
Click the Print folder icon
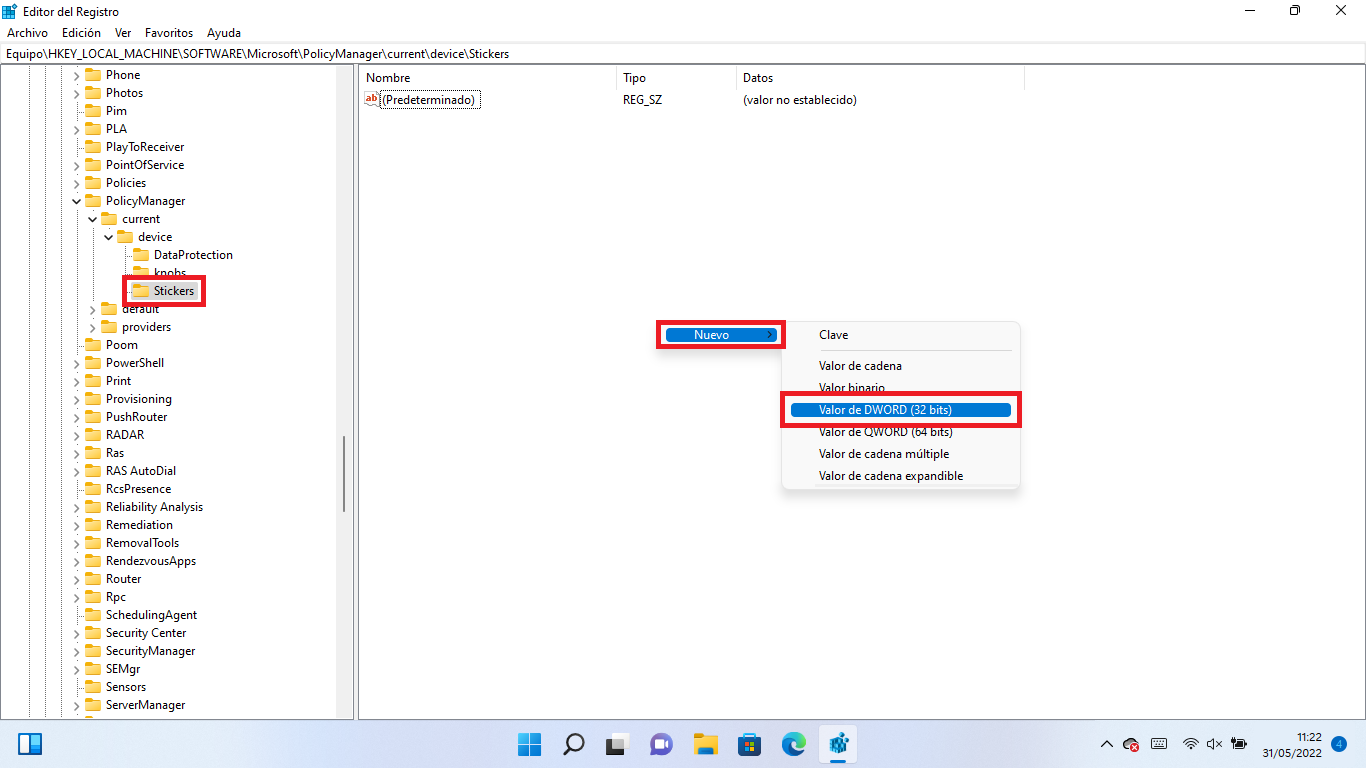[x=93, y=381]
